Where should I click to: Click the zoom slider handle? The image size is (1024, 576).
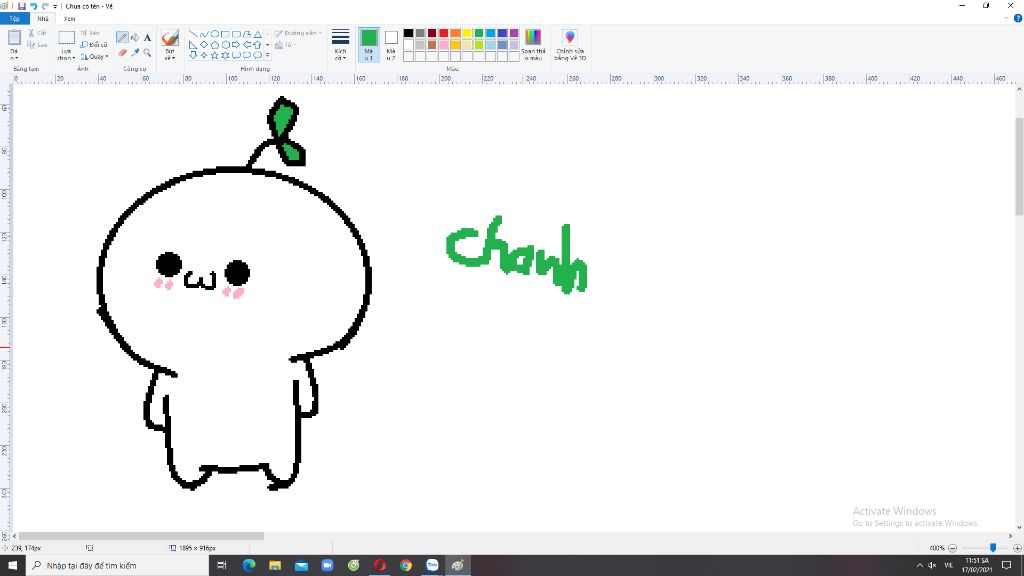tap(993, 548)
